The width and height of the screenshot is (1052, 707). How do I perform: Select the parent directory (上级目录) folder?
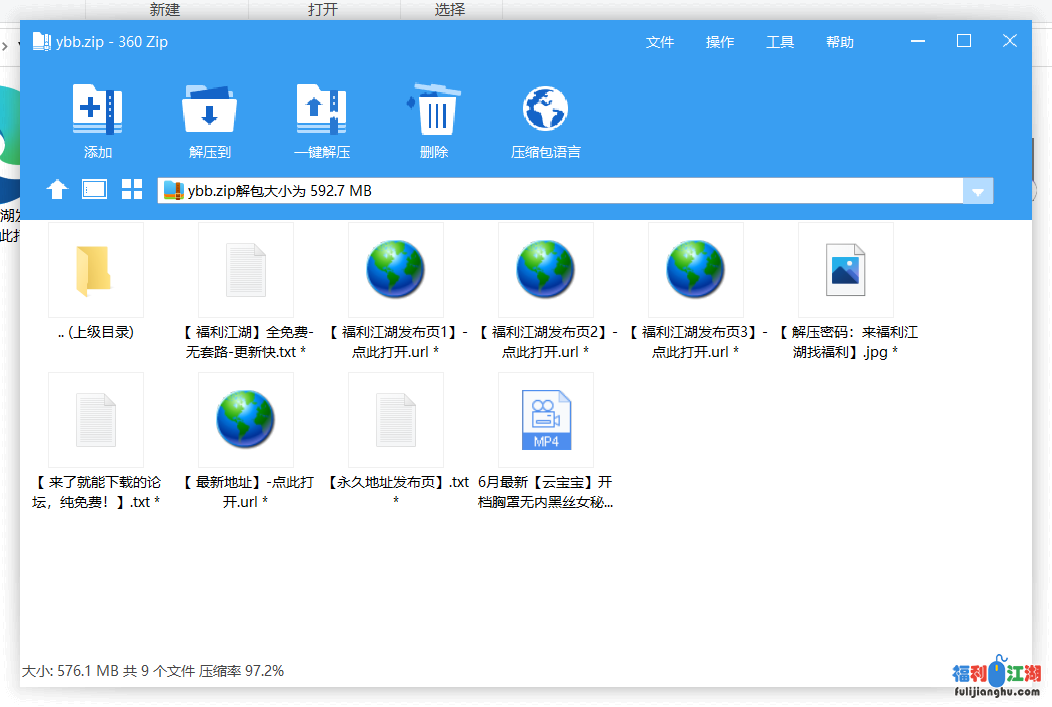point(96,271)
